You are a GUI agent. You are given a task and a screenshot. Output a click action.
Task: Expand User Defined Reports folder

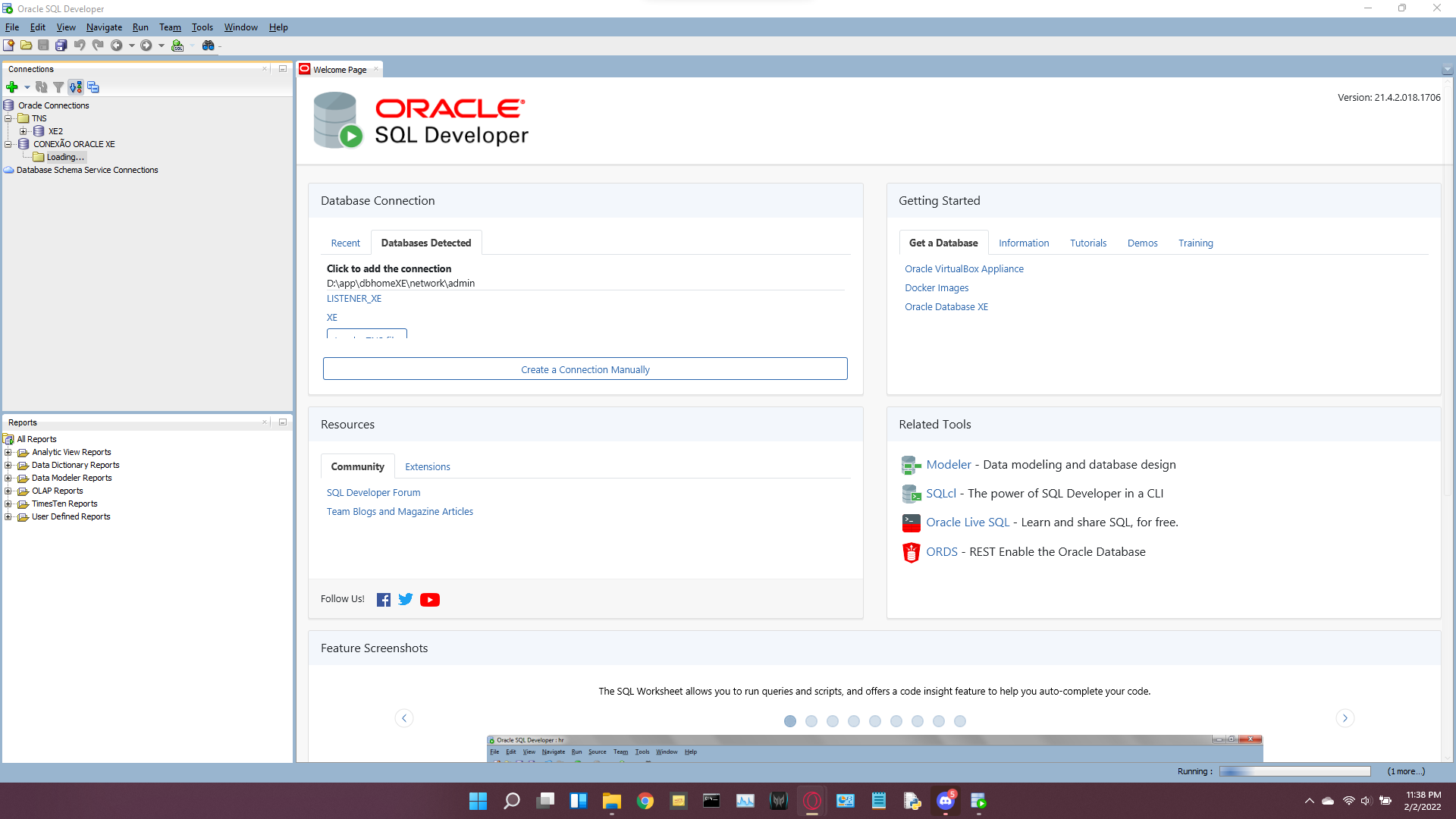tap(8, 516)
